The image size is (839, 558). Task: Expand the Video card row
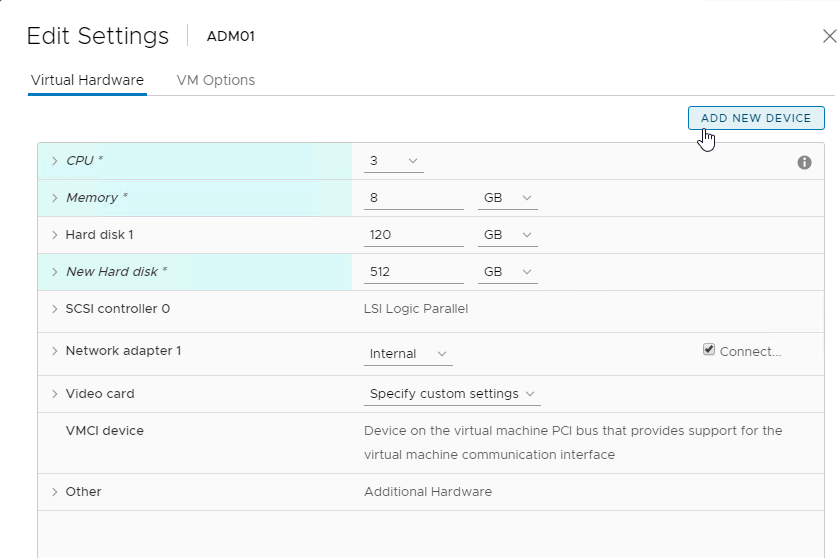[x=55, y=394]
